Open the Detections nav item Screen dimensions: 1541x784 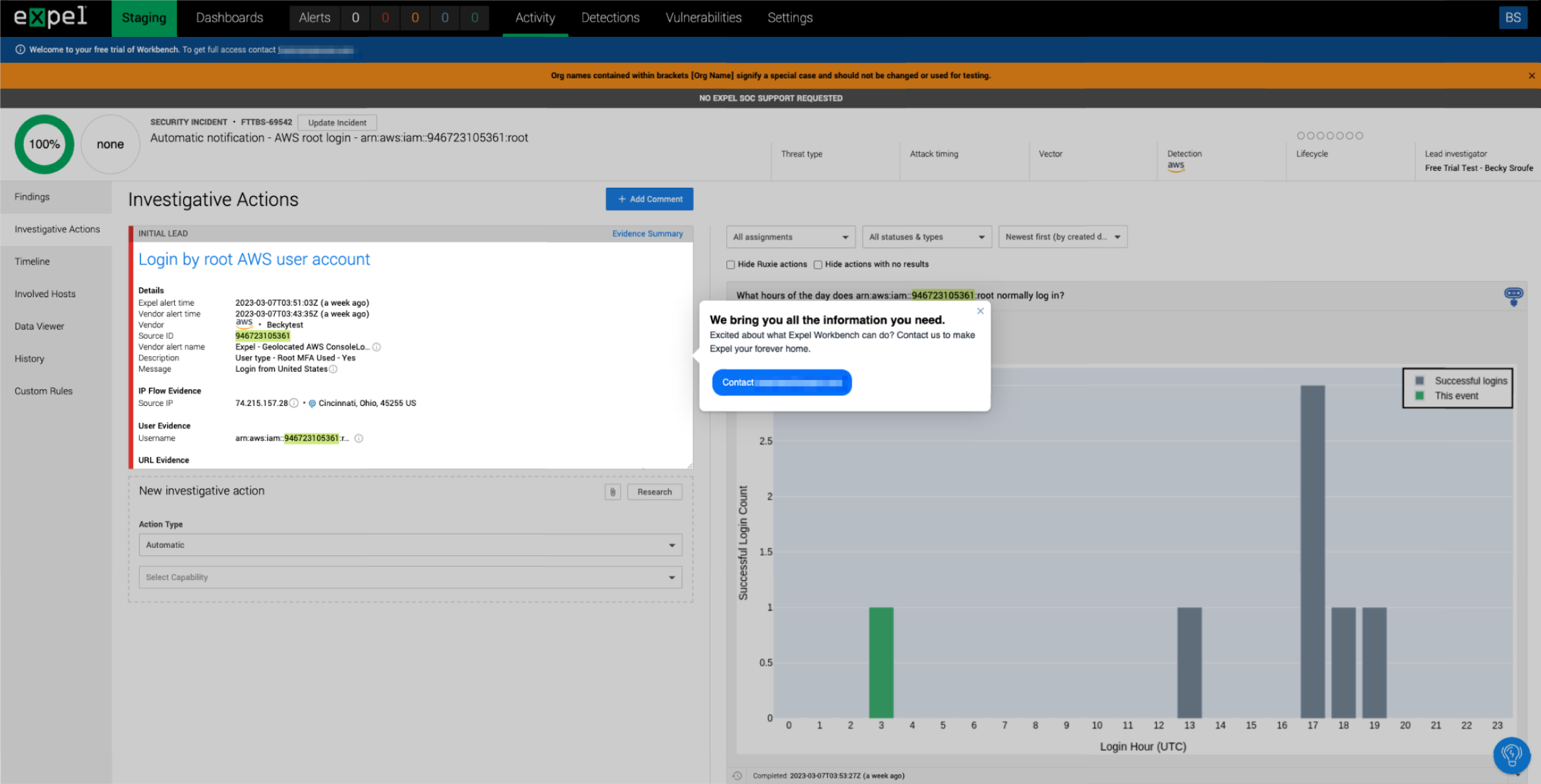610,17
